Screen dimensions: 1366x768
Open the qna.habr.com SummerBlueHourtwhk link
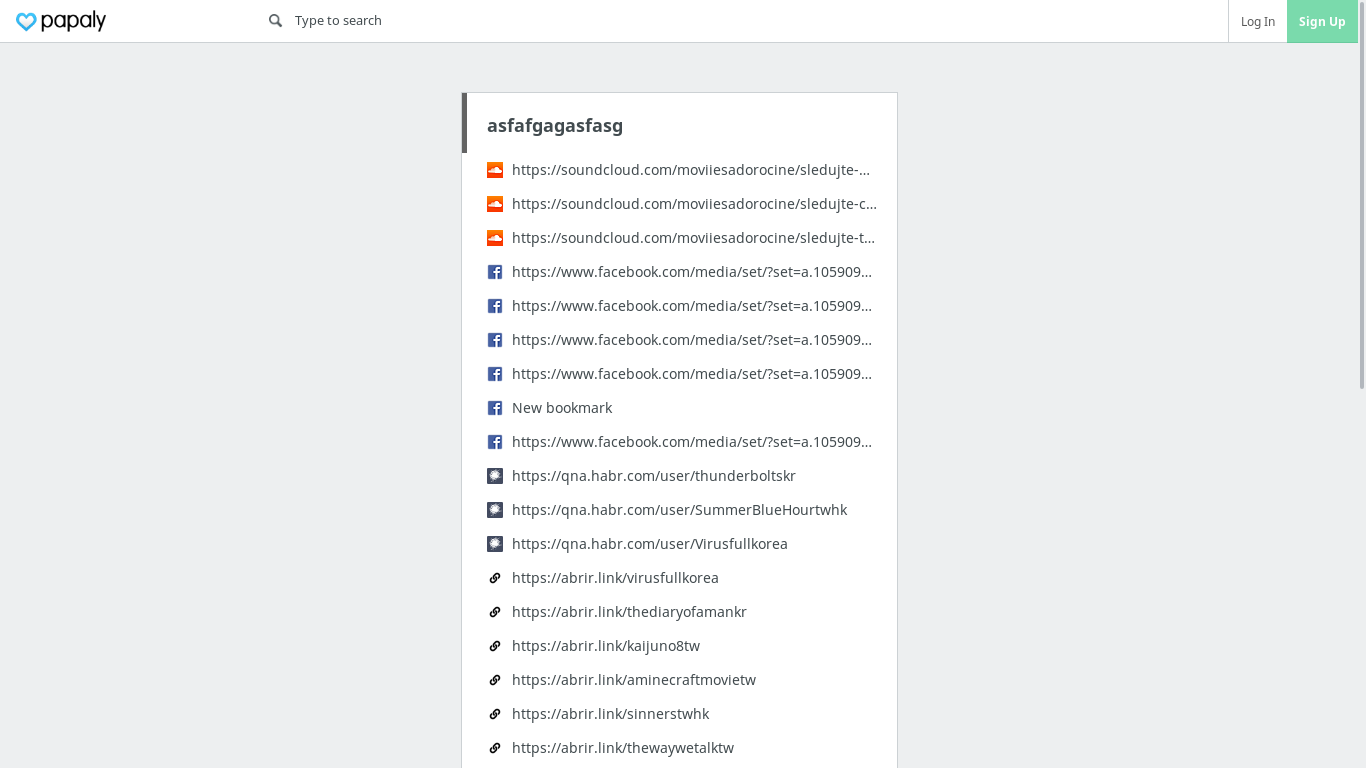pyautogui.click(x=679, y=510)
